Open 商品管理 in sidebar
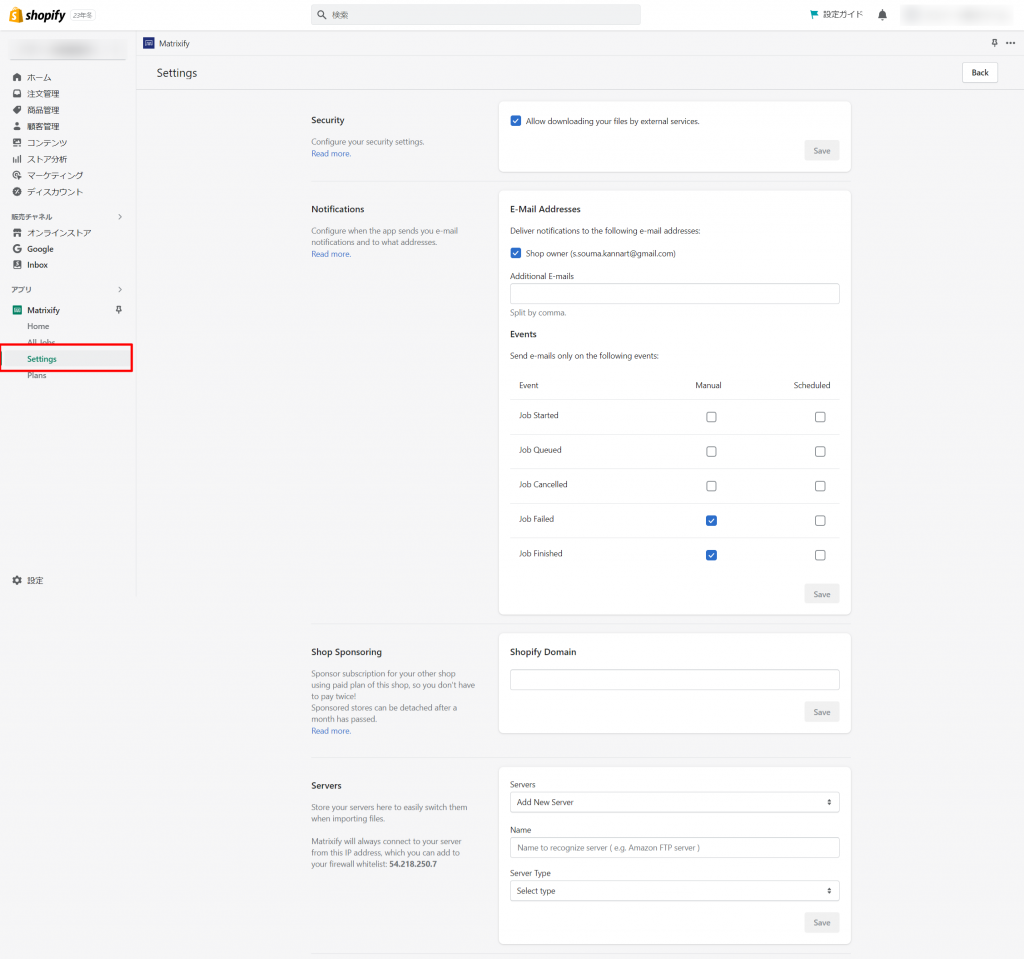This screenshot has height=959, width=1024. click(x=43, y=110)
